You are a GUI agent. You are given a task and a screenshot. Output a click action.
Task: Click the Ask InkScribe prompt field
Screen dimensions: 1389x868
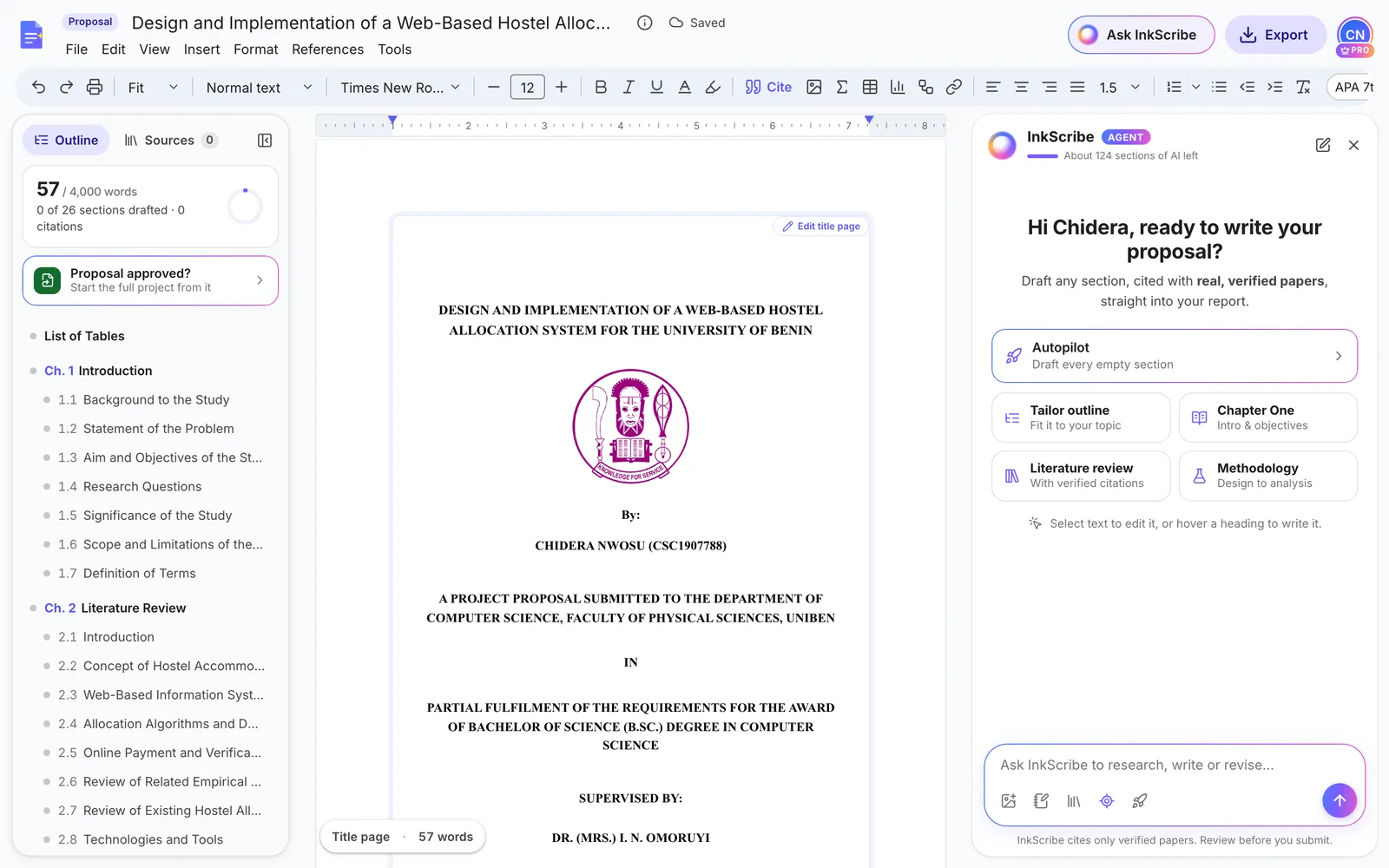(1174, 765)
